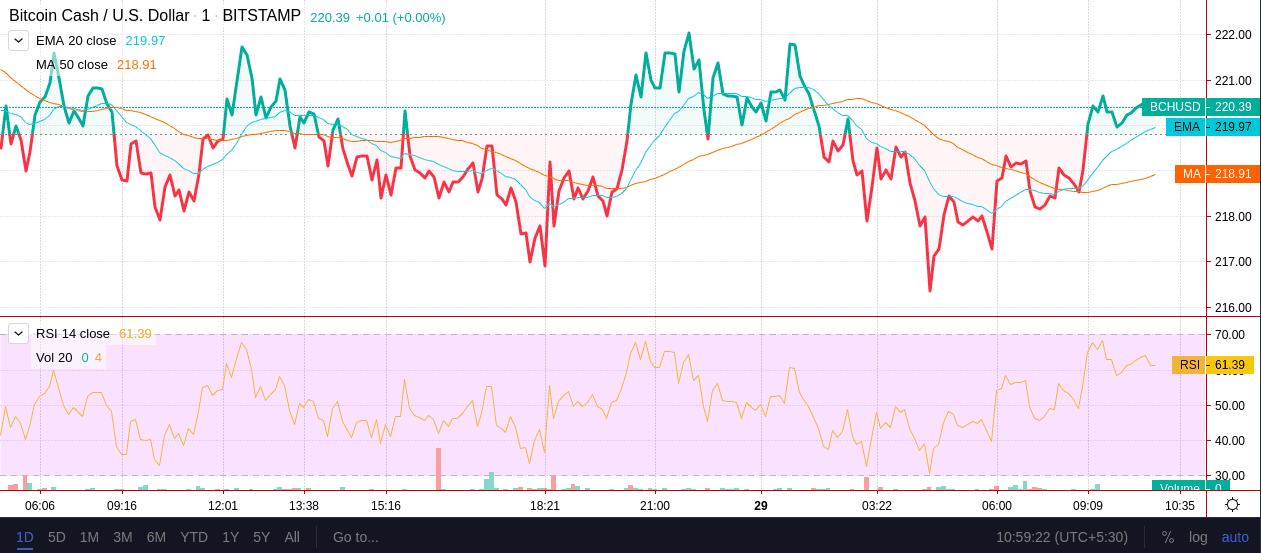Toggle percent scale mode
The height and width of the screenshot is (553, 1261).
coord(1168,537)
